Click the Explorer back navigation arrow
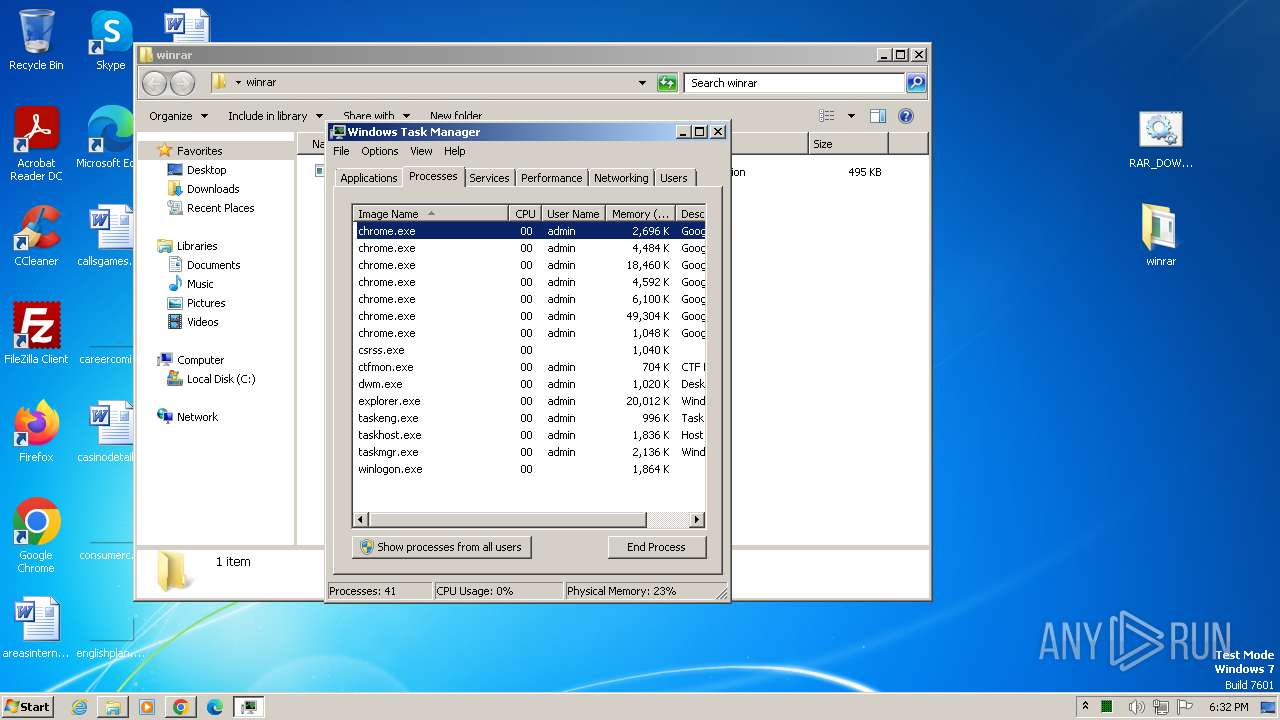 pos(154,83)
